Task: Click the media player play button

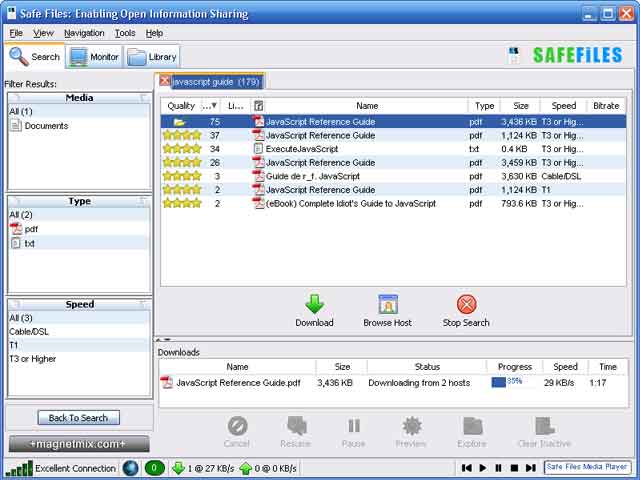Action: pos(482,468)
